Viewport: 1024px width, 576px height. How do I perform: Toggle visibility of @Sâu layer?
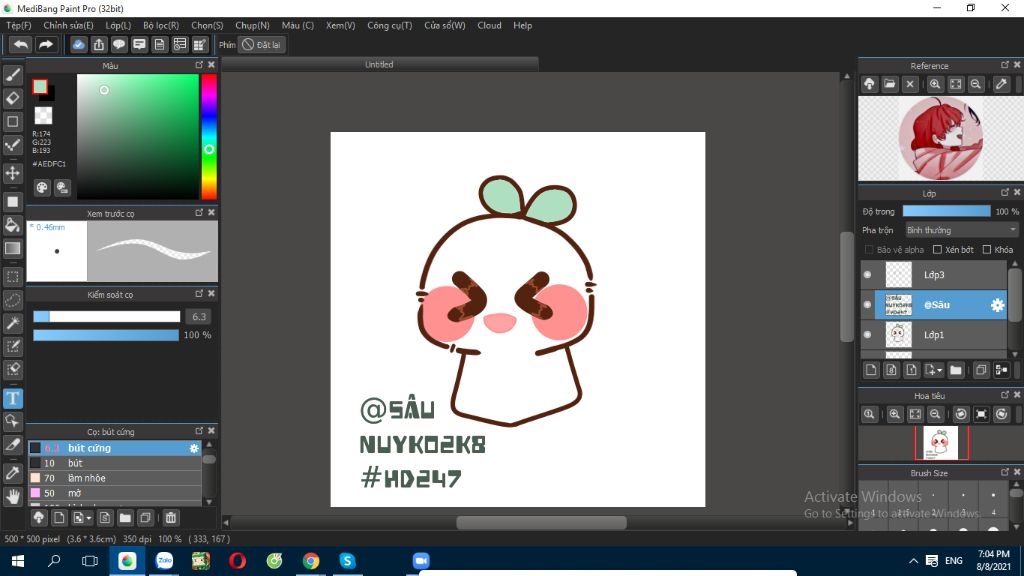(867, 305)
